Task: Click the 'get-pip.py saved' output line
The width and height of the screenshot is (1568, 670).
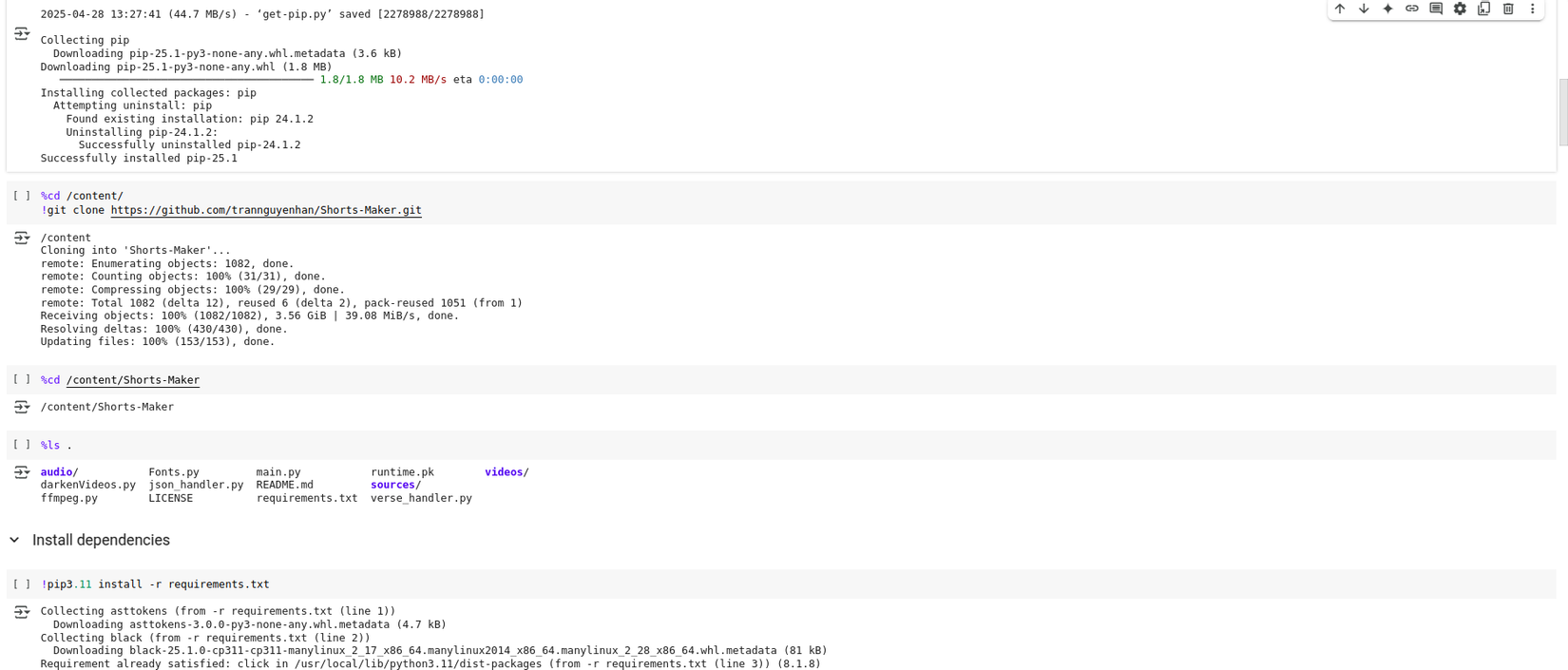Action: click(x=262, y=14)
